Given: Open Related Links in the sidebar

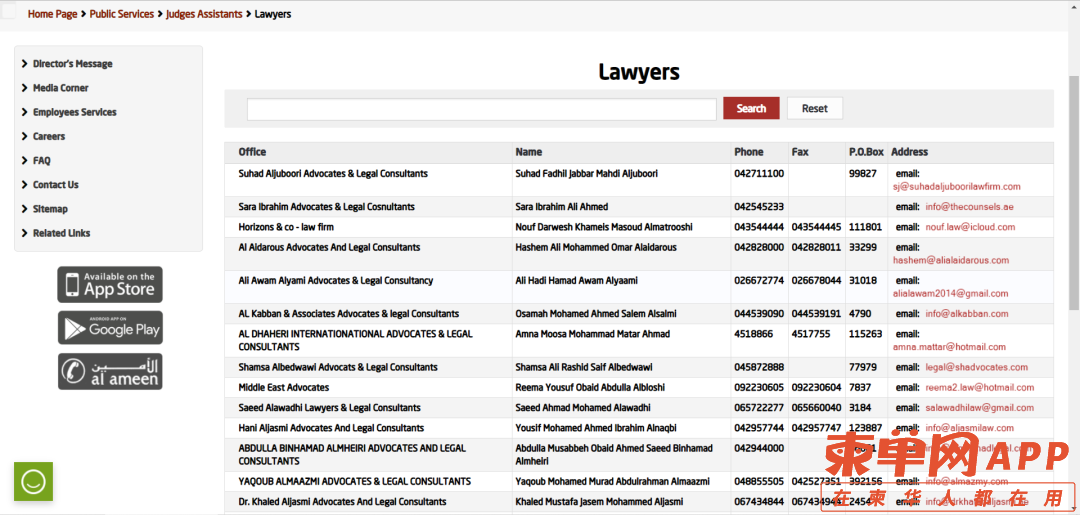Looking at the screenshot, I should tap(61, 233).
